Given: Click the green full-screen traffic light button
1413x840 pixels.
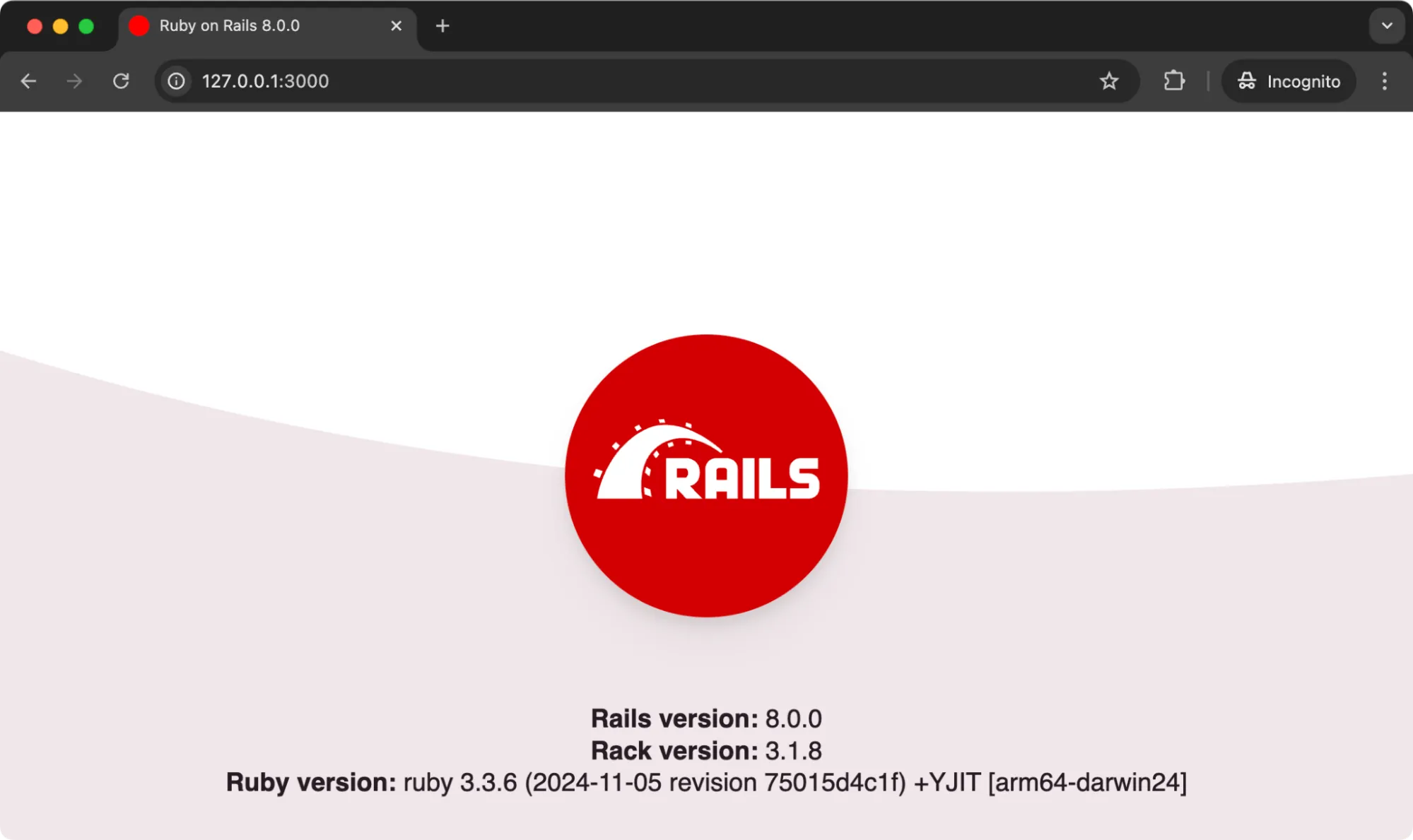Looking at the screenshot, I should pyautogui.click(x=86, y=25).
